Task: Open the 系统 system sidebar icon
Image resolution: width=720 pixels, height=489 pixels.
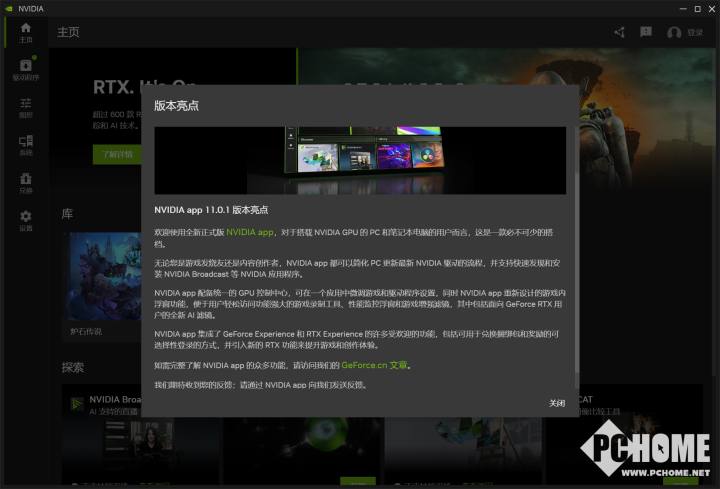Action: [x=26, y=146]
